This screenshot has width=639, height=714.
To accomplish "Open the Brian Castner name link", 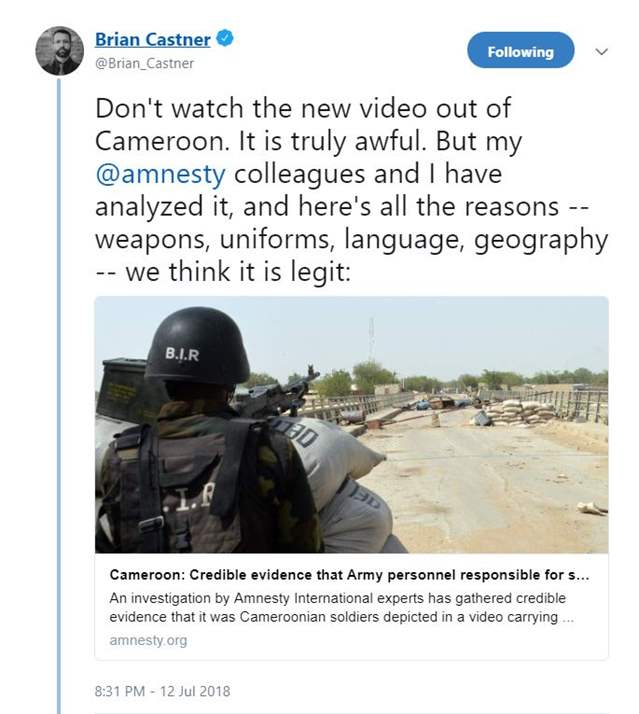I will pyautogui.click(x=153, y=40).
